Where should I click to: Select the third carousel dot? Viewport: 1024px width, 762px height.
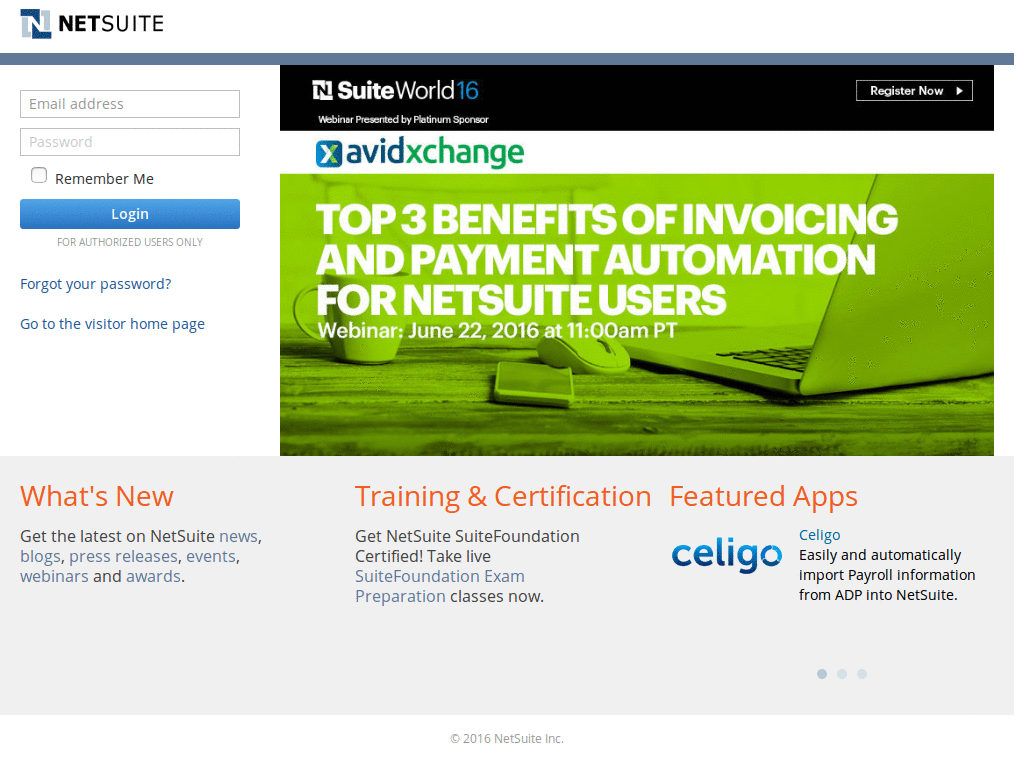[862, 674]
